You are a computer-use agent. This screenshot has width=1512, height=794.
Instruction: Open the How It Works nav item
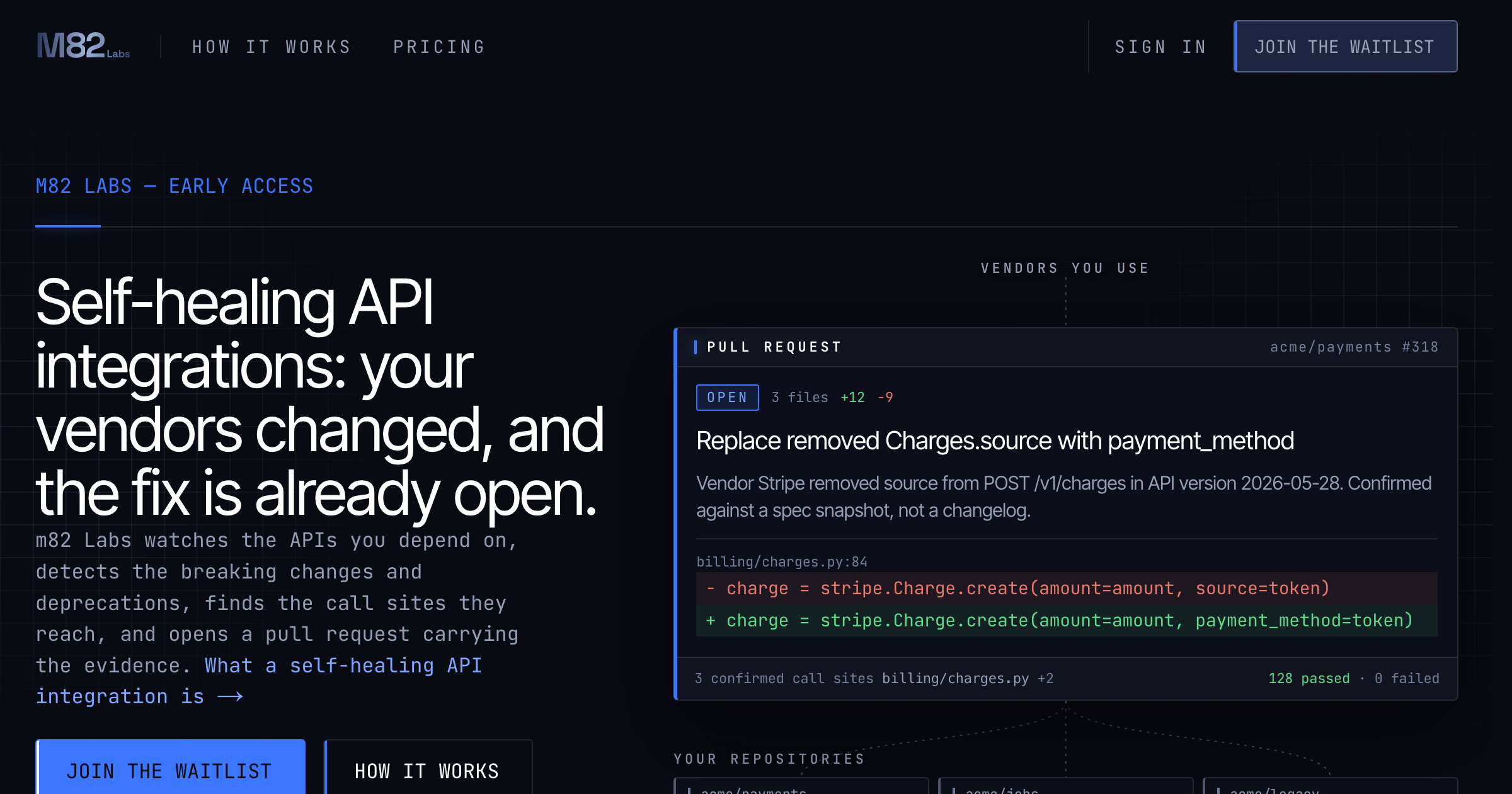[272, 47]
